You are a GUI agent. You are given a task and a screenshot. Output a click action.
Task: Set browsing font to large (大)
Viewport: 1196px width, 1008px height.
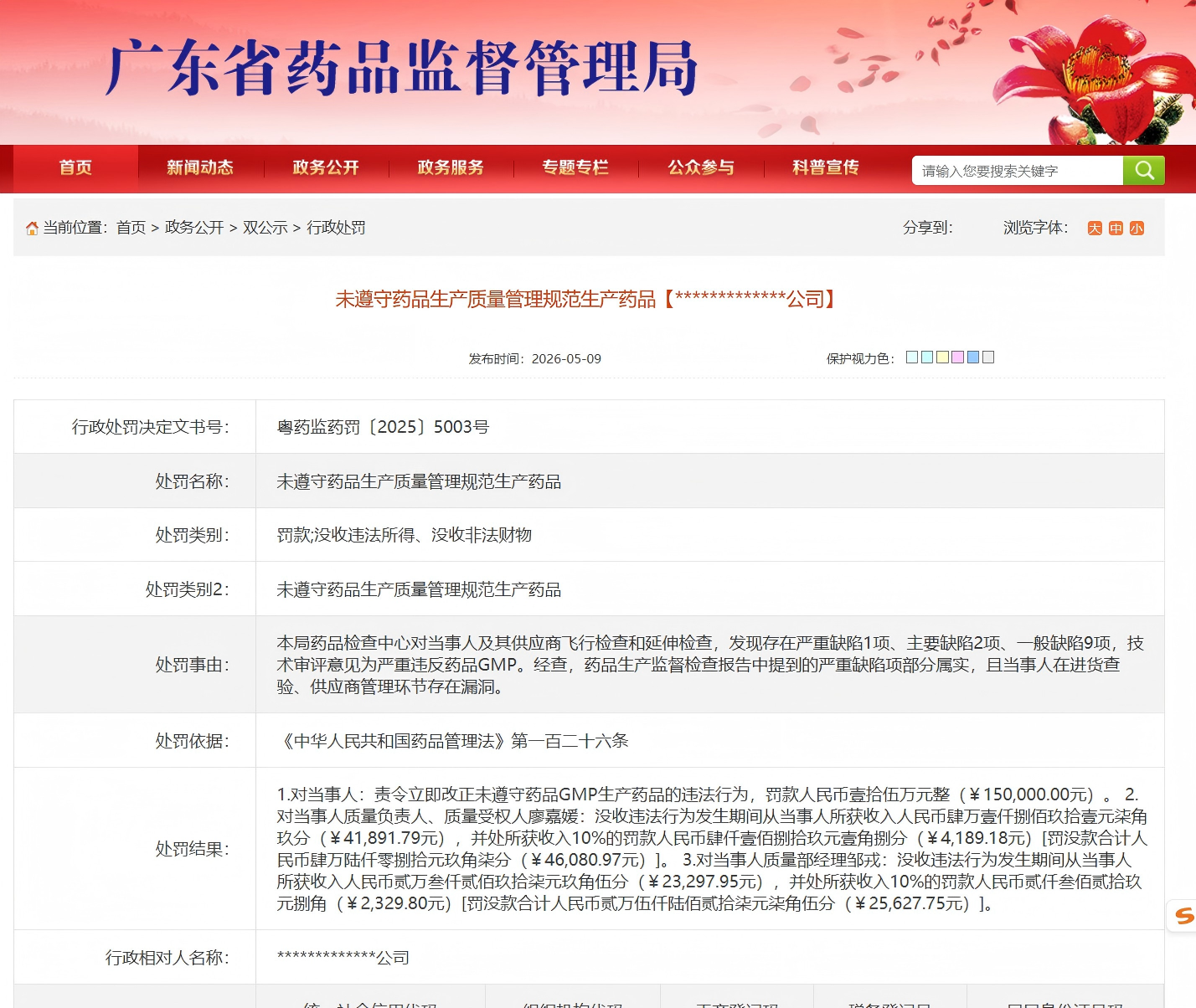click(1095, 229)
